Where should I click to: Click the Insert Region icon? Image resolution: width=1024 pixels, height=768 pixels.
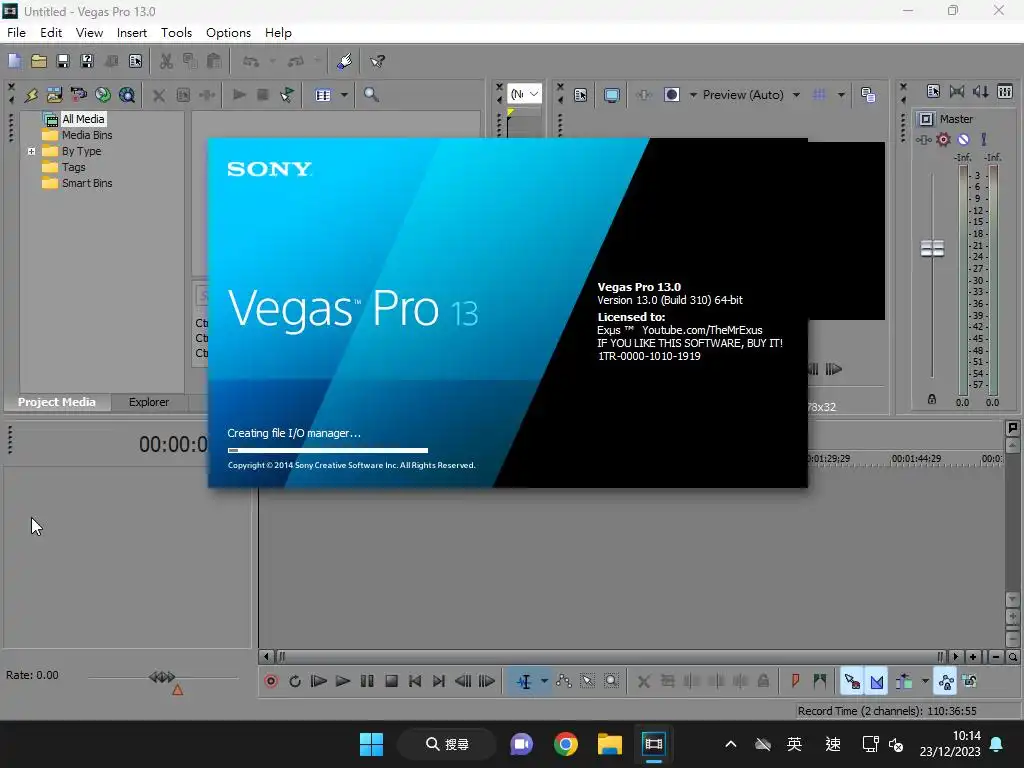point(820,681)
